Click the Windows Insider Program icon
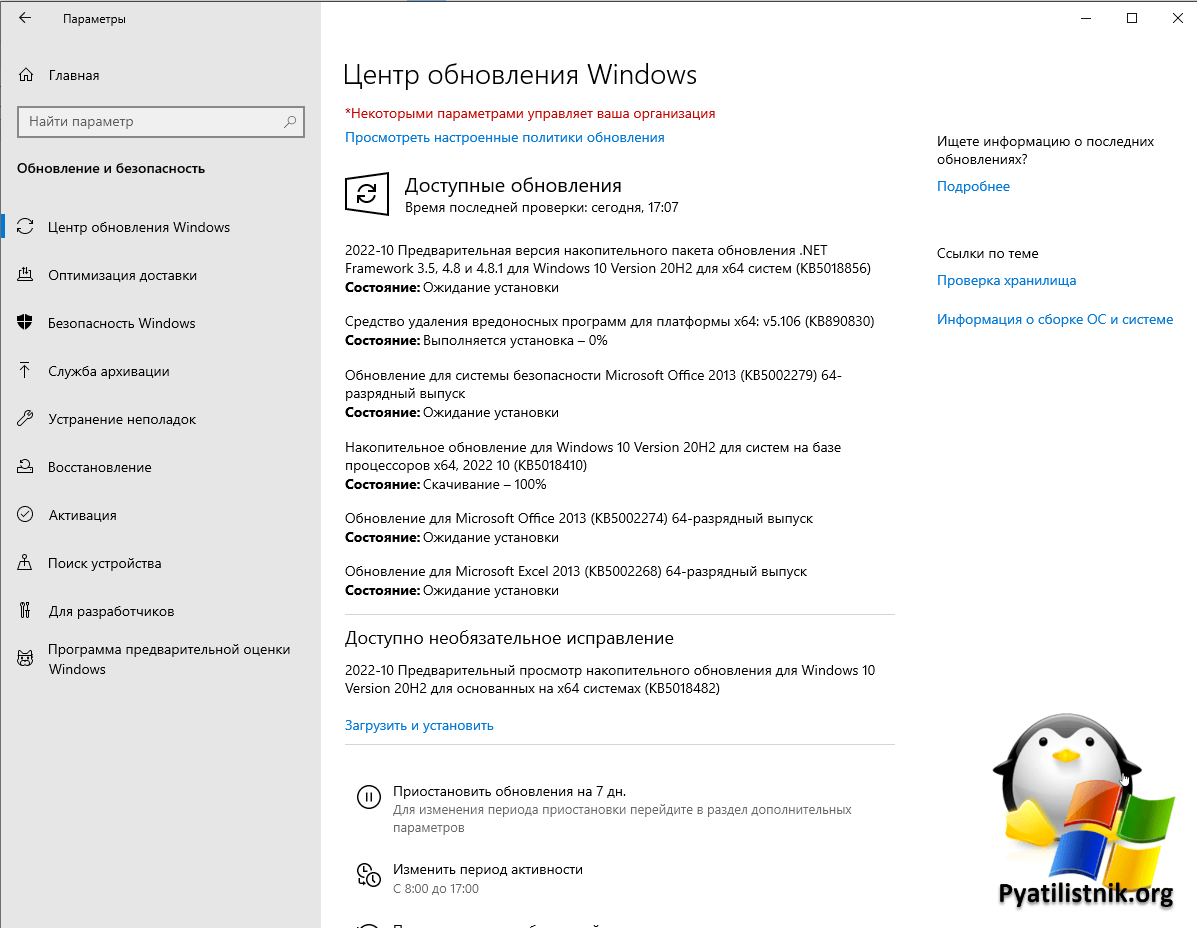Viewport: 1197px width, 928px height. click(26, 658)
